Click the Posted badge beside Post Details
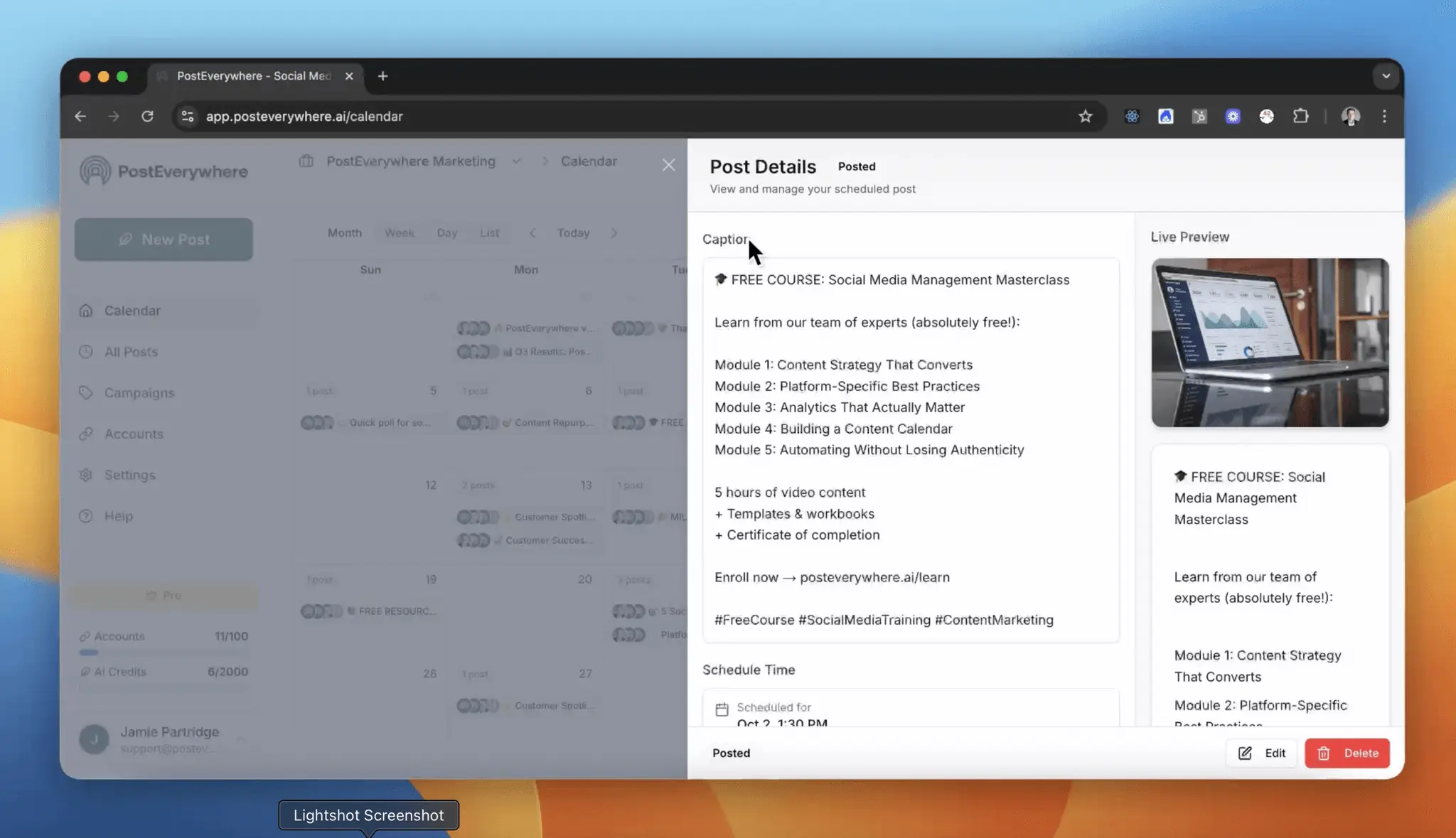The image size is (1456, 838). [x=857, y=166]
